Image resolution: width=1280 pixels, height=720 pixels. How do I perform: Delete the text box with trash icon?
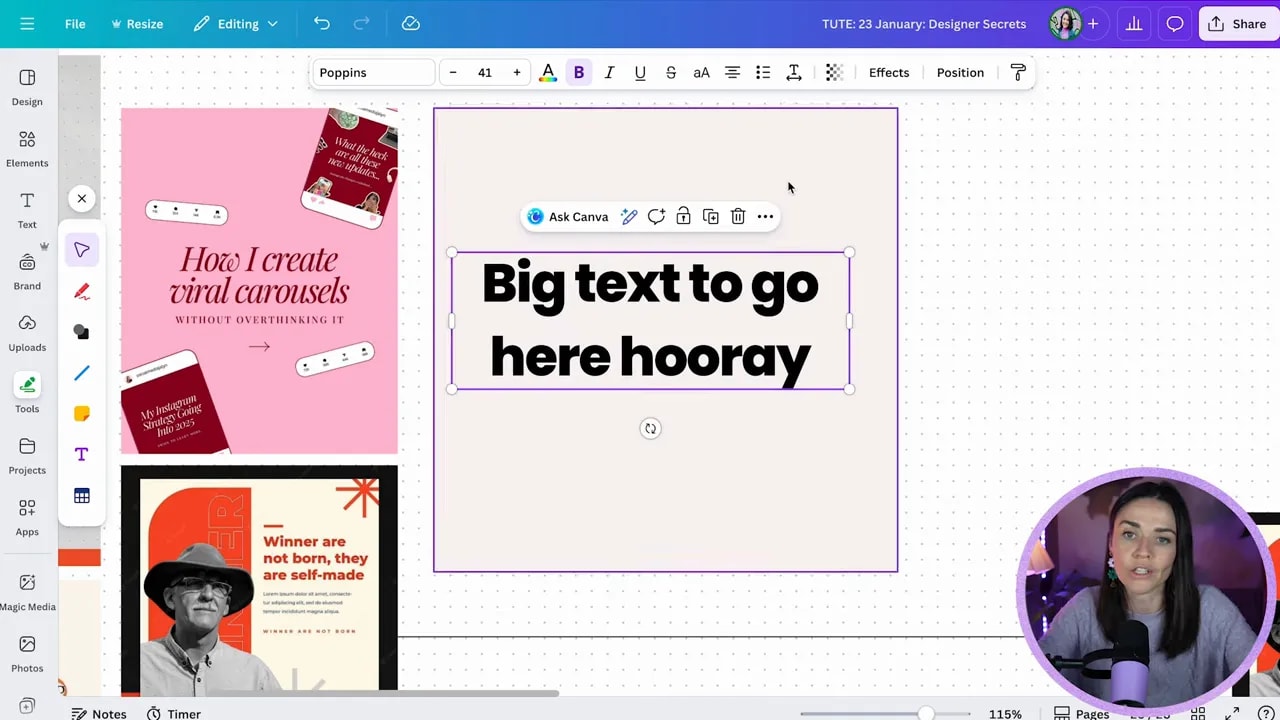click(738, 216)
